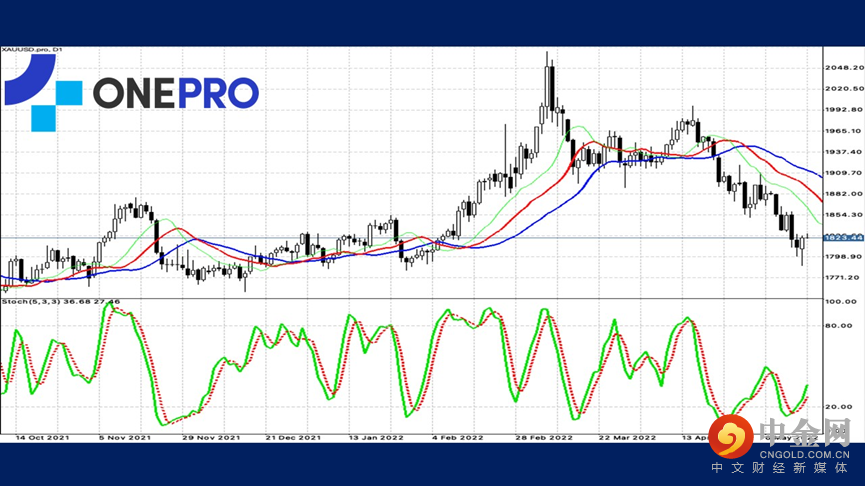
Task: Click the 14 Oct 2021 date label
Action: (x=42, y=437)
